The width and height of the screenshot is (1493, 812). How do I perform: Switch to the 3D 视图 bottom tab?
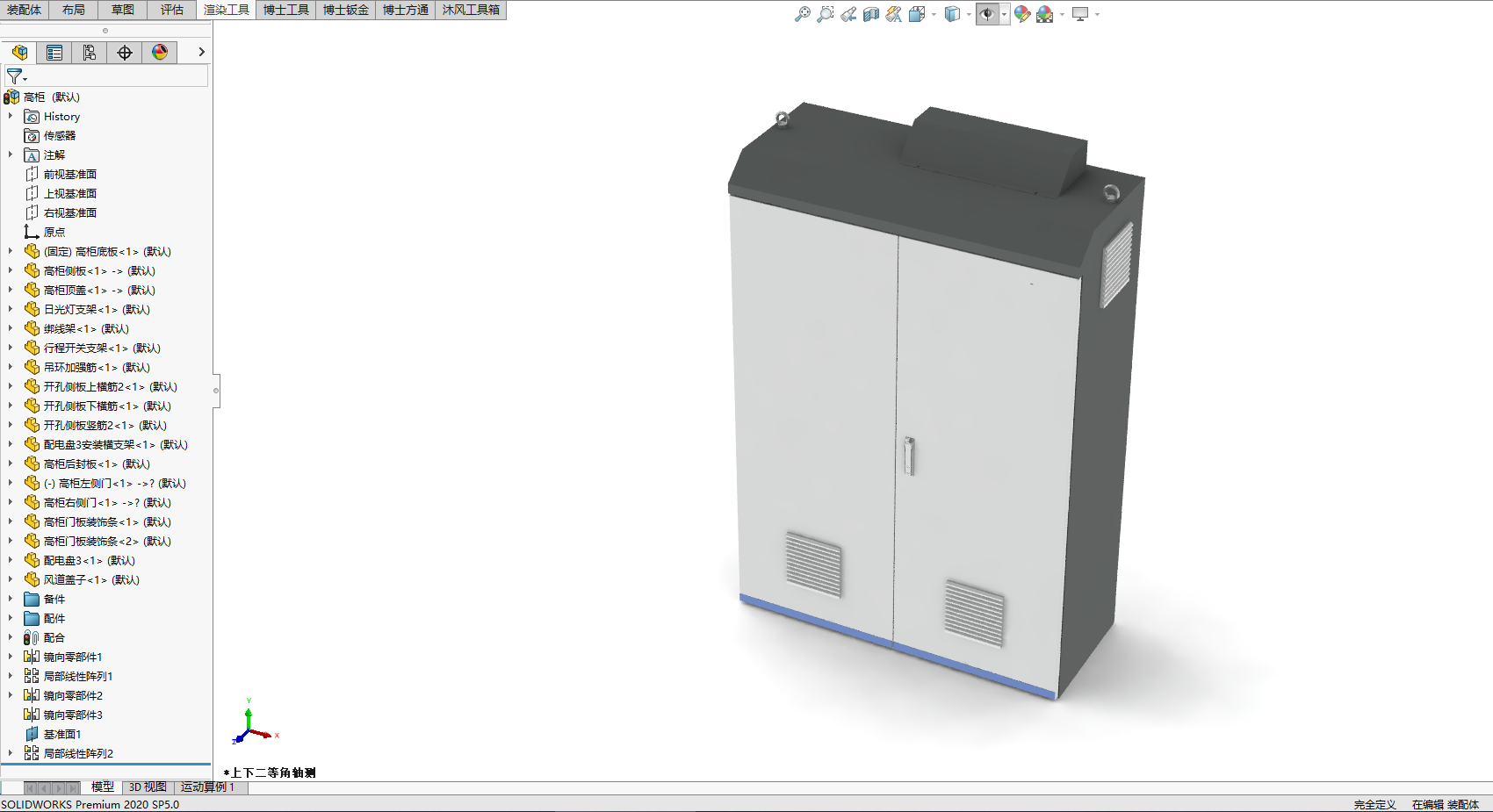coord(148,787)
